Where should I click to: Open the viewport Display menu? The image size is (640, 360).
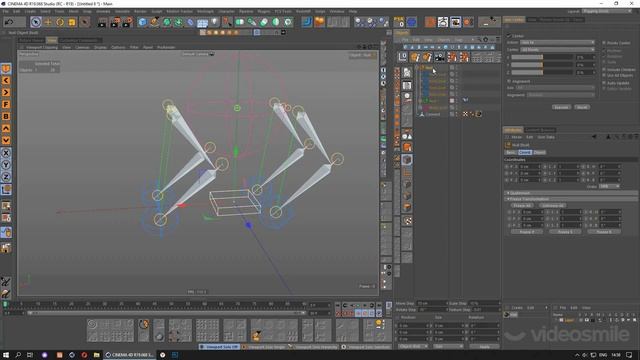tap(100, 47)
